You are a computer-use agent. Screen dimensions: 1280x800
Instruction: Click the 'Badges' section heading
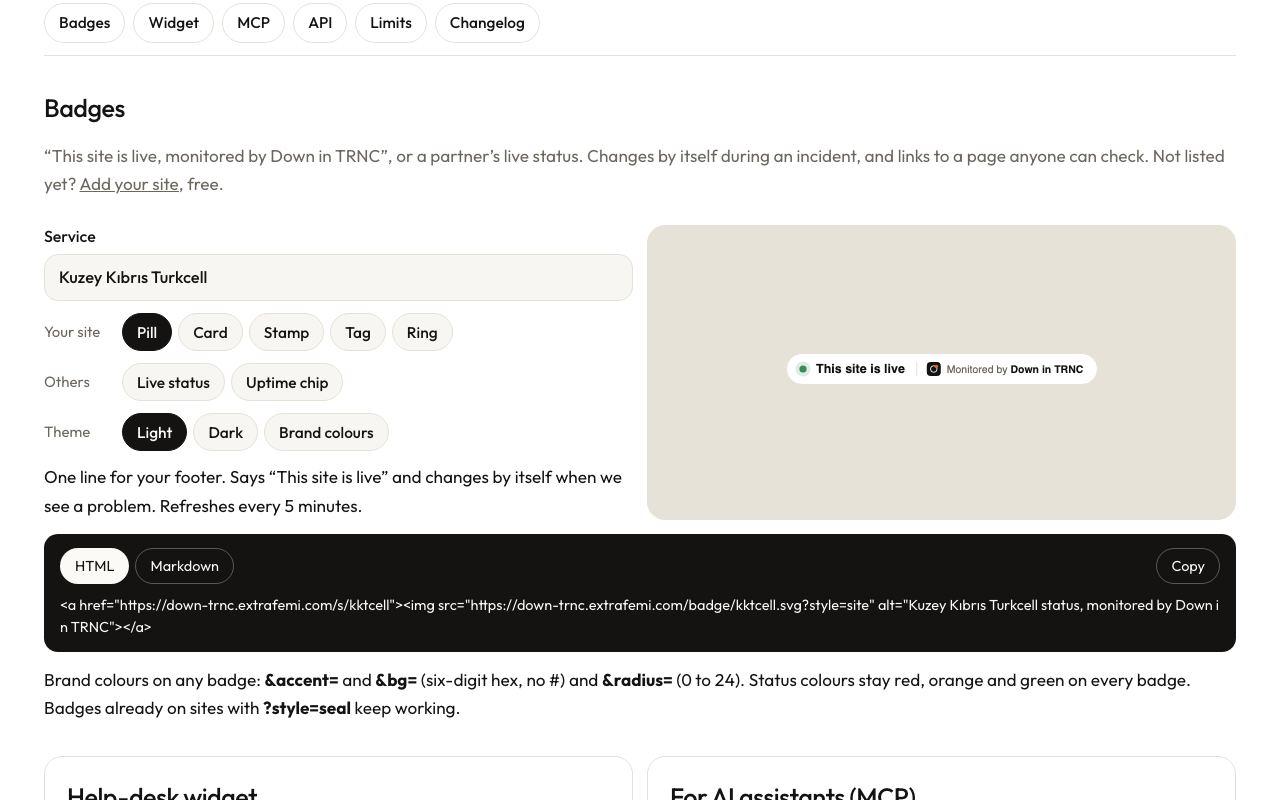point(84,108)
